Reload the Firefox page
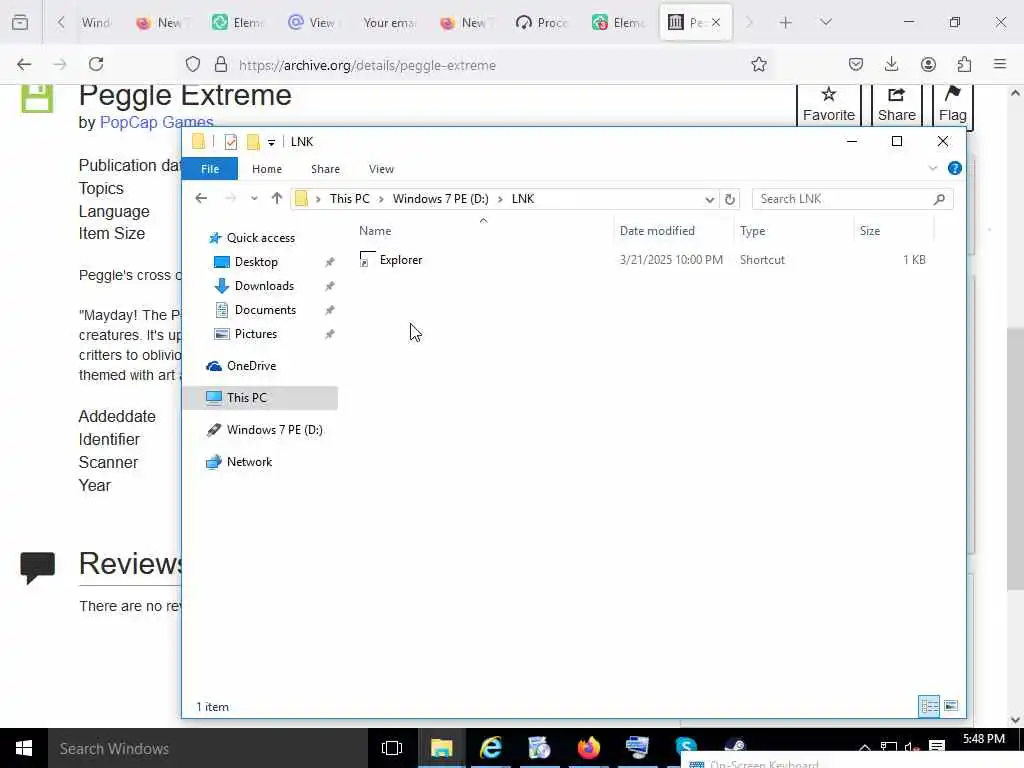The height and width of the screenshot is (768, 1024). point(96,64)
